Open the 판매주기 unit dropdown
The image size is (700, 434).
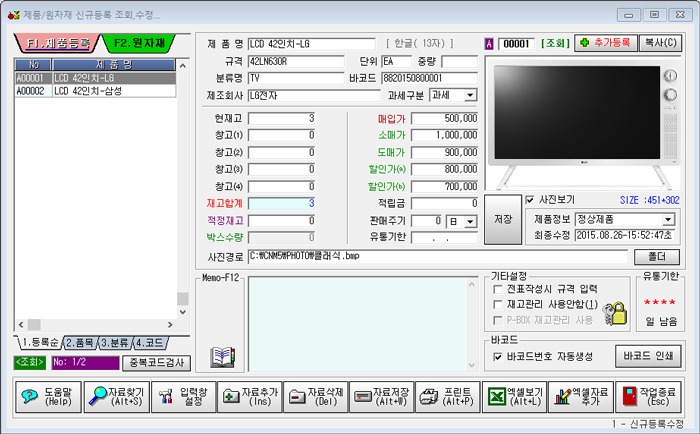470,221
